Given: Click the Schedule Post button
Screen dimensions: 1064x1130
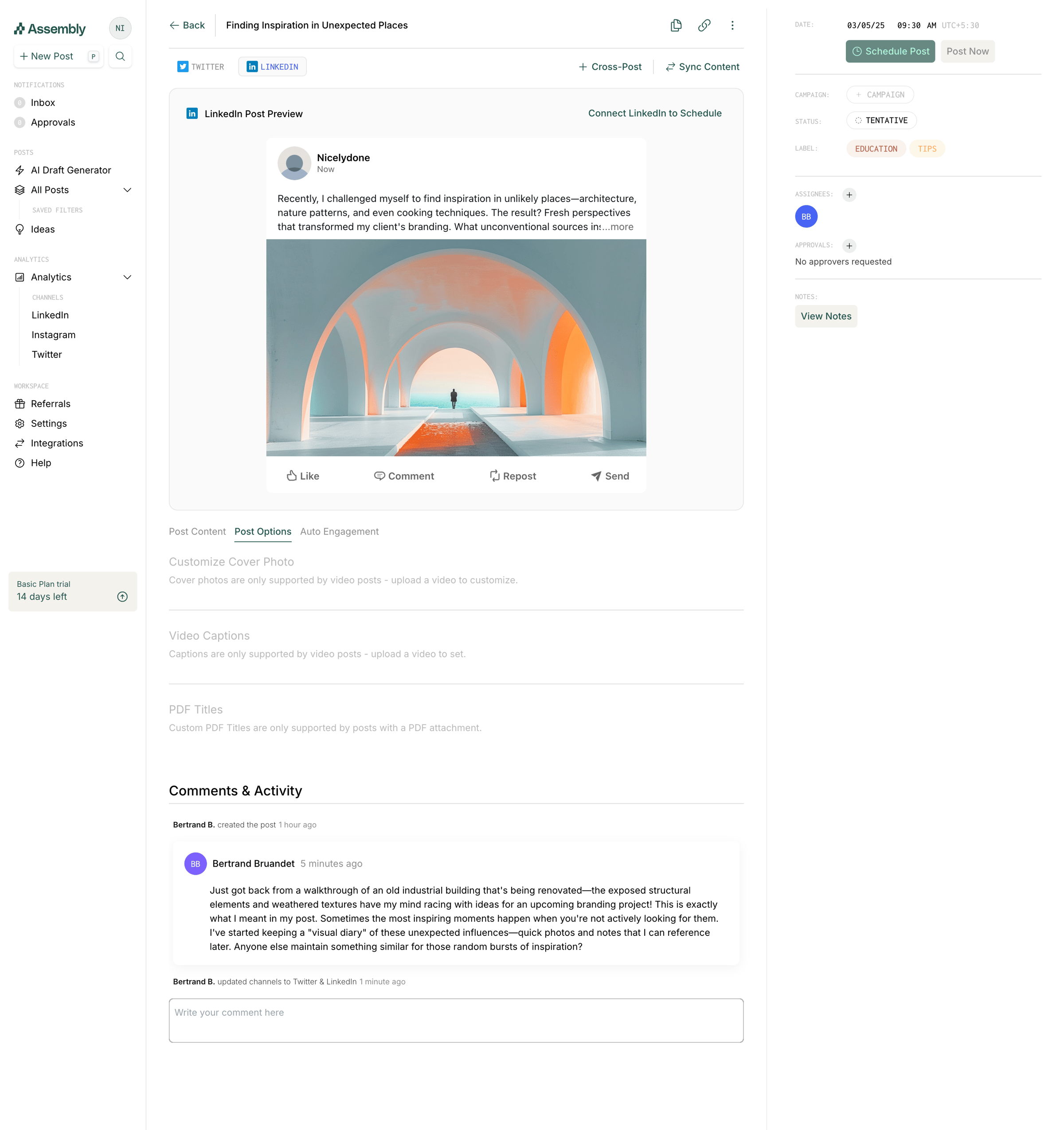Looking at the screenshot, I should click(x=890, y=51).
